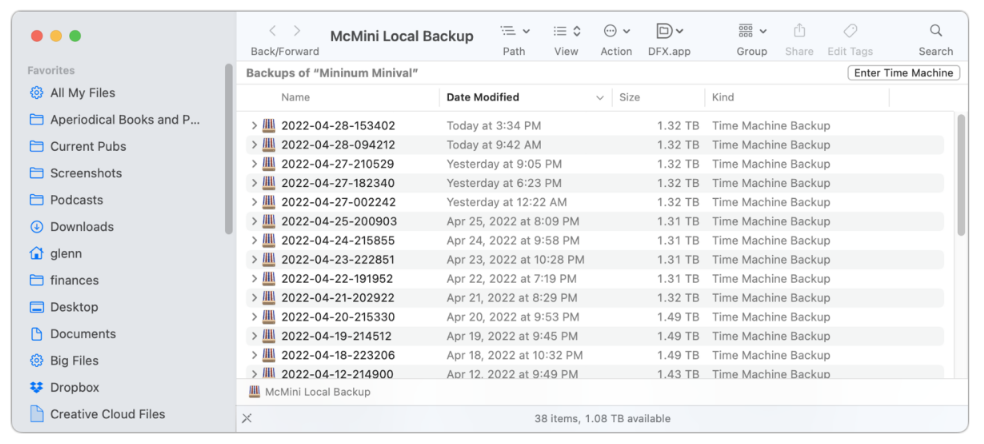
Task: Click the file list vertical scrollbar
Action: (x=961, y=175)
